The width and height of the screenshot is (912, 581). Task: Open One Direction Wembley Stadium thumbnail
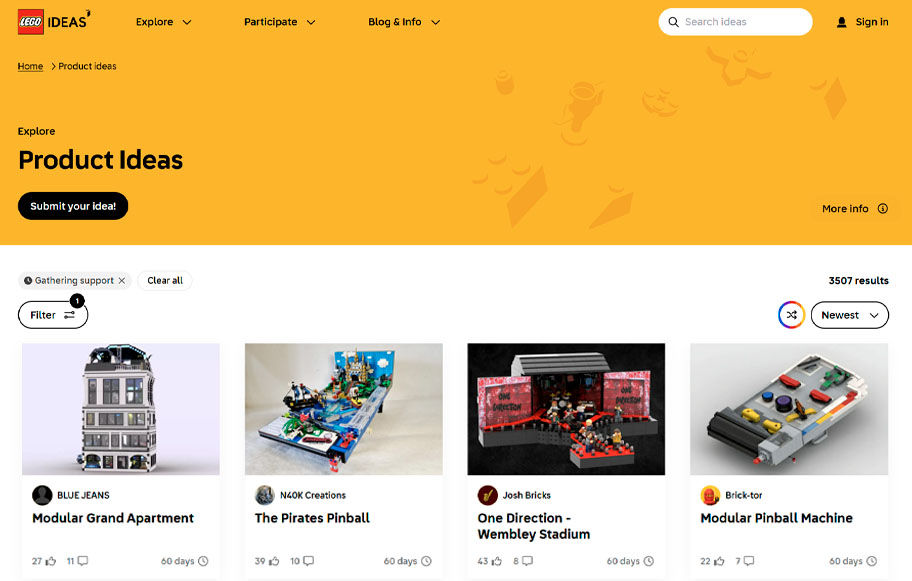566,409
